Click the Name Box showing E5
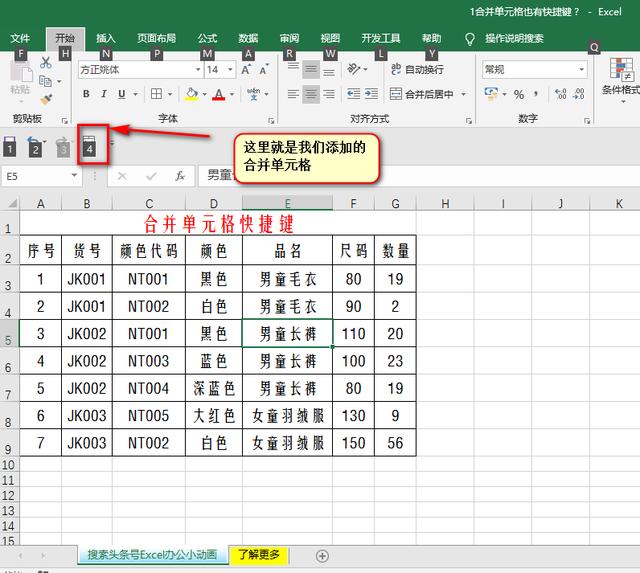 coord(40,176)
